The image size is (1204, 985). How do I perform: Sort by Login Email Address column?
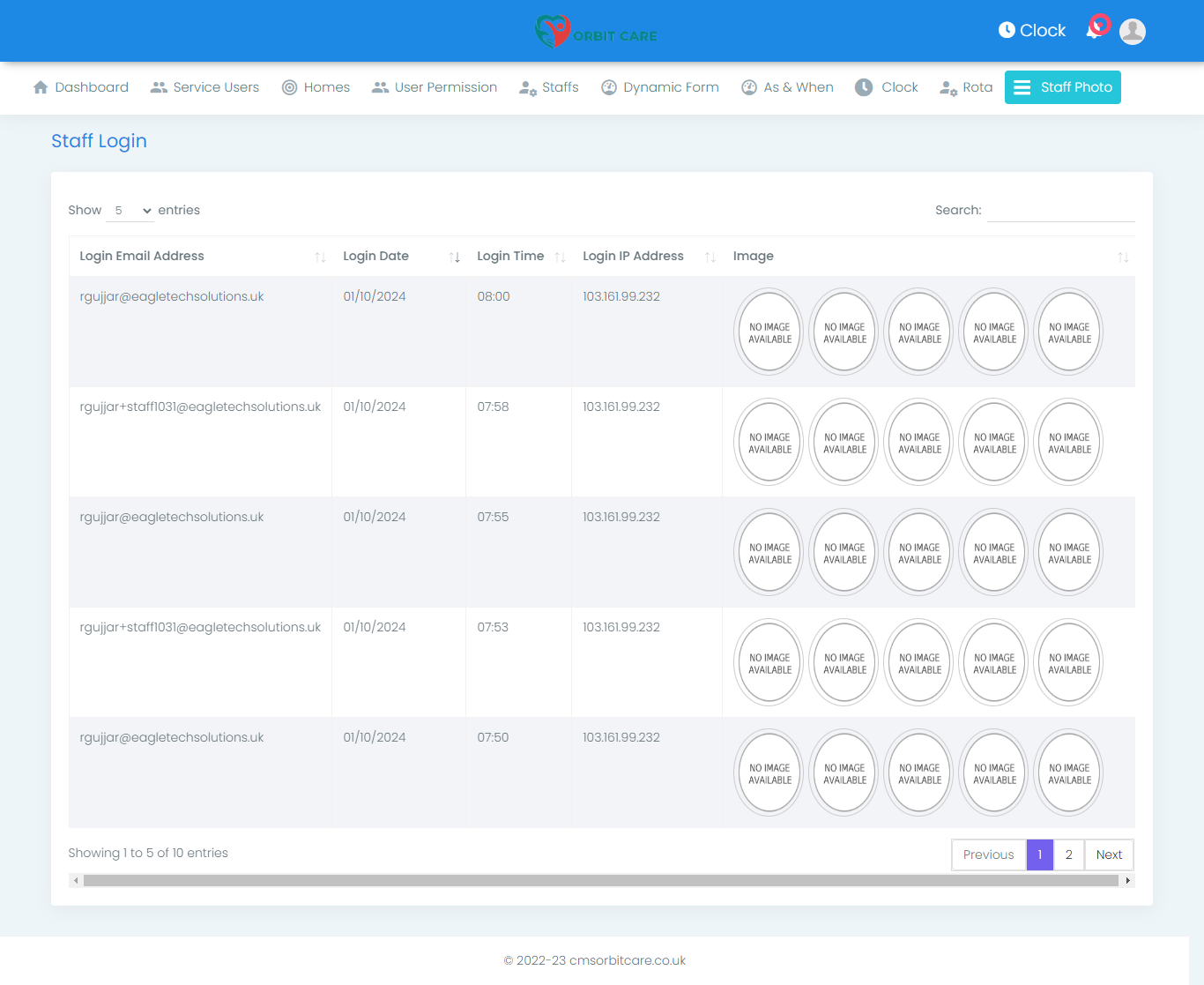click(x=142, y=256)
